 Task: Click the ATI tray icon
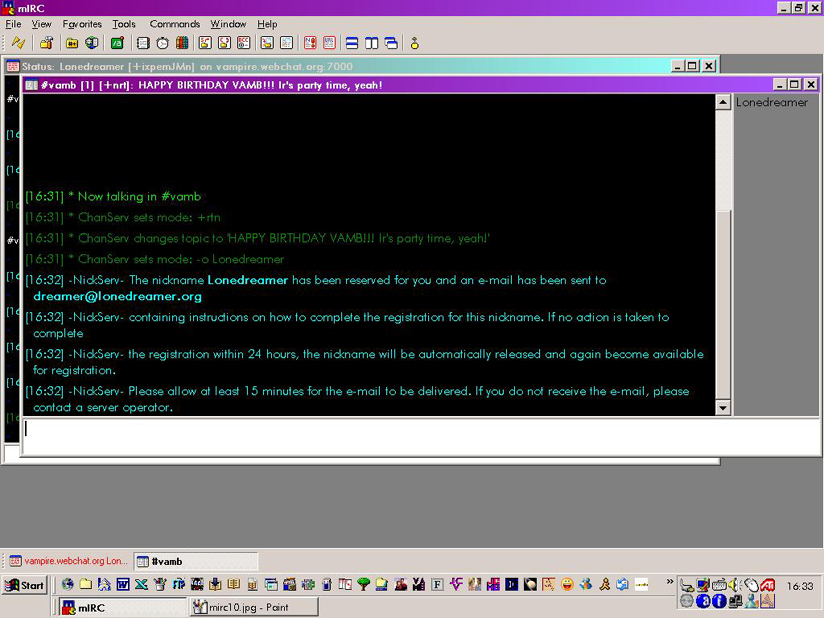(767, 584)
